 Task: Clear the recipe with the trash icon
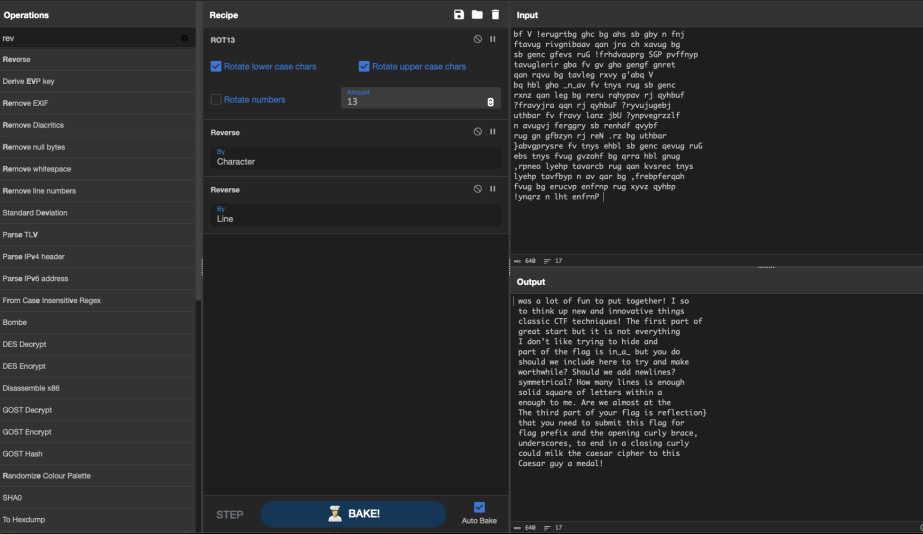494,15
